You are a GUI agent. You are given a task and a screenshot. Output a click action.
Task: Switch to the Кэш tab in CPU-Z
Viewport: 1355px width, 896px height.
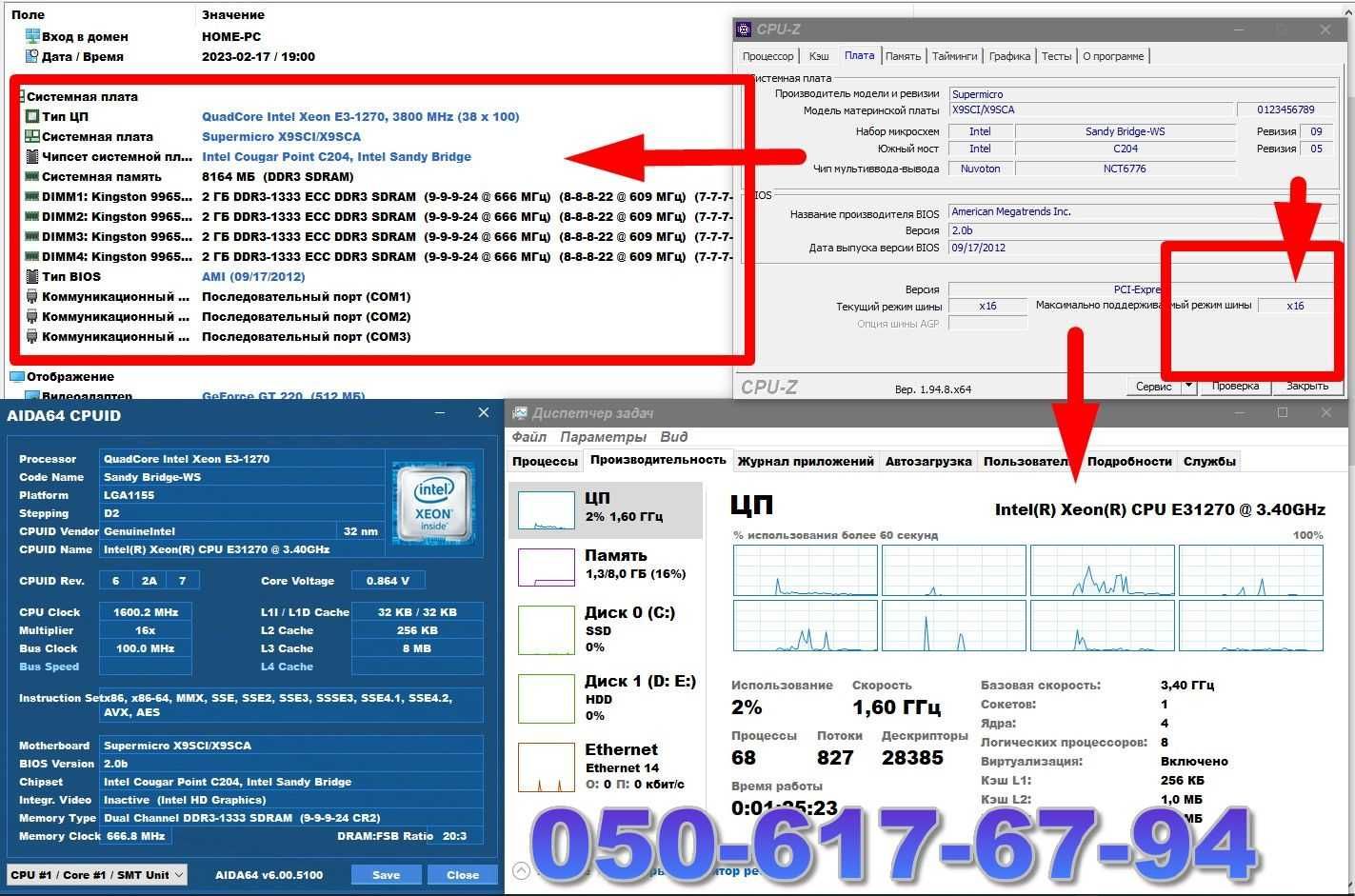pyautogui.click(x=819, y=57)
